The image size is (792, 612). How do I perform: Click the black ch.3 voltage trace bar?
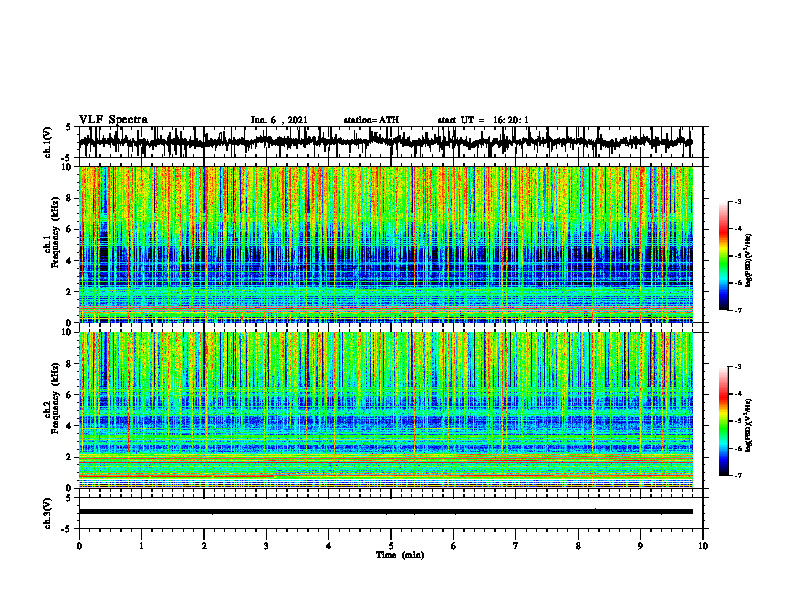pyautogui.click(x=385, y=512)
